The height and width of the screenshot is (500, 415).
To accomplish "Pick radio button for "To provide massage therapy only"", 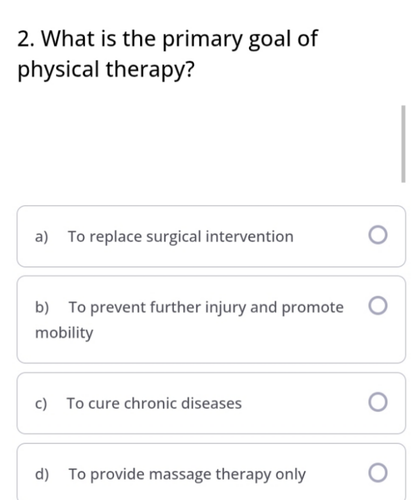I will tap(378, 472).
